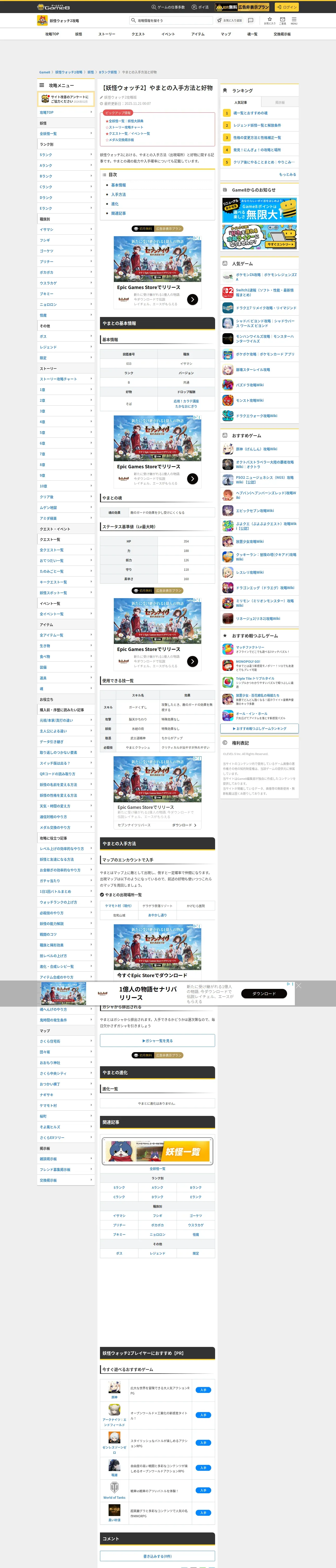This screenshot has height=1568, width=336.
Task: Close the bottom banner ad with X
Action: tap(299, 985)
